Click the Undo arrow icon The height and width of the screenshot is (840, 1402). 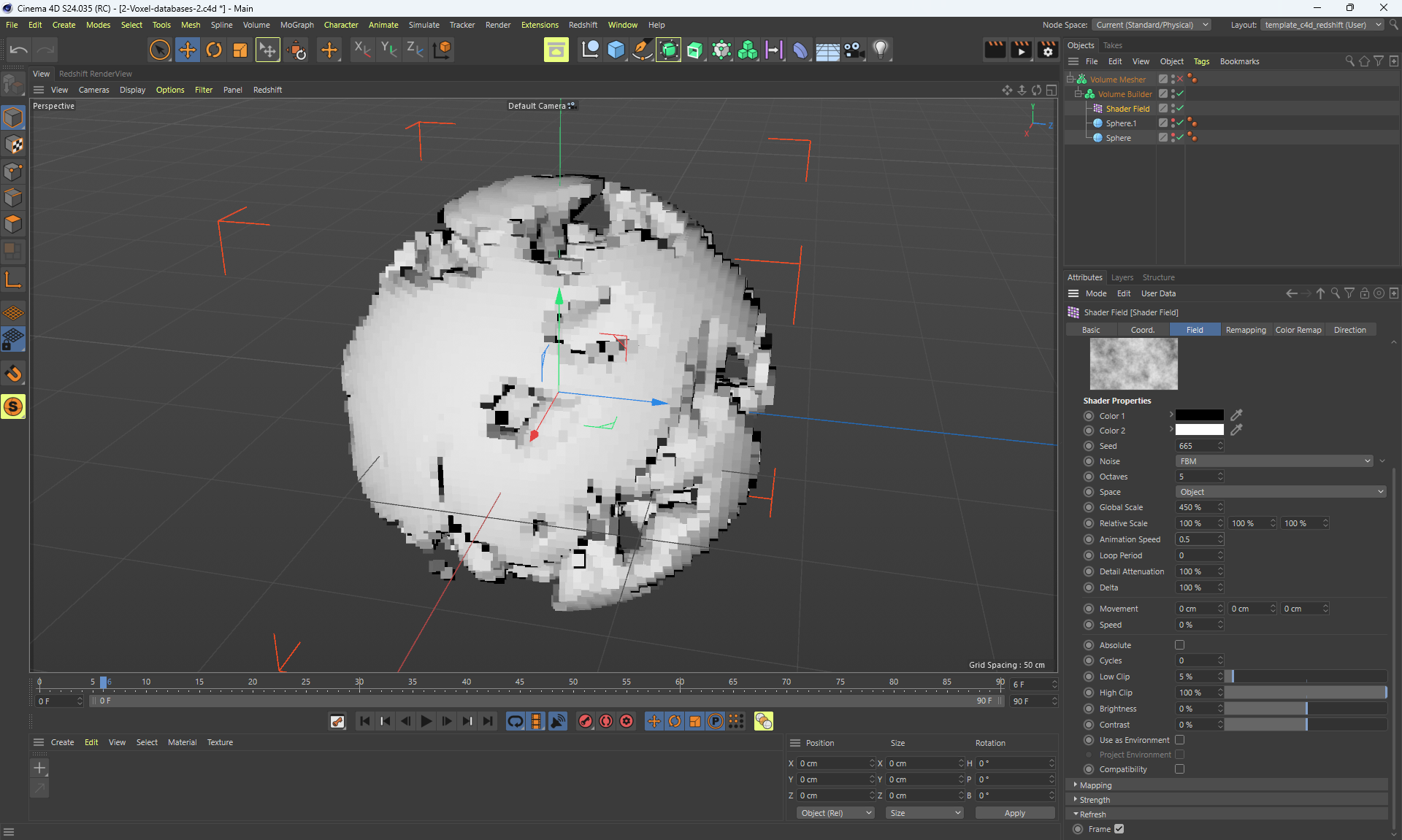[x=19, y=50]
